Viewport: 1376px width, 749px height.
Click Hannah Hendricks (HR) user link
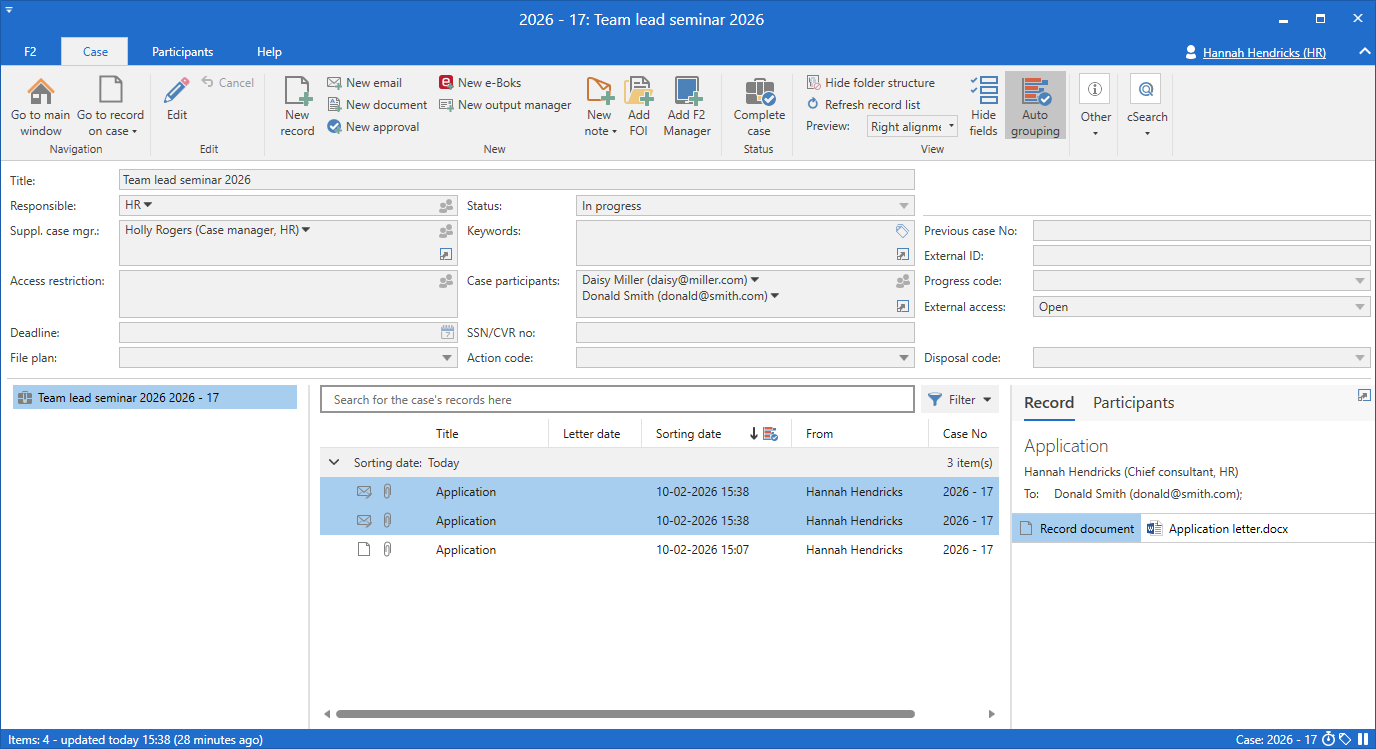coord(1264,52)
